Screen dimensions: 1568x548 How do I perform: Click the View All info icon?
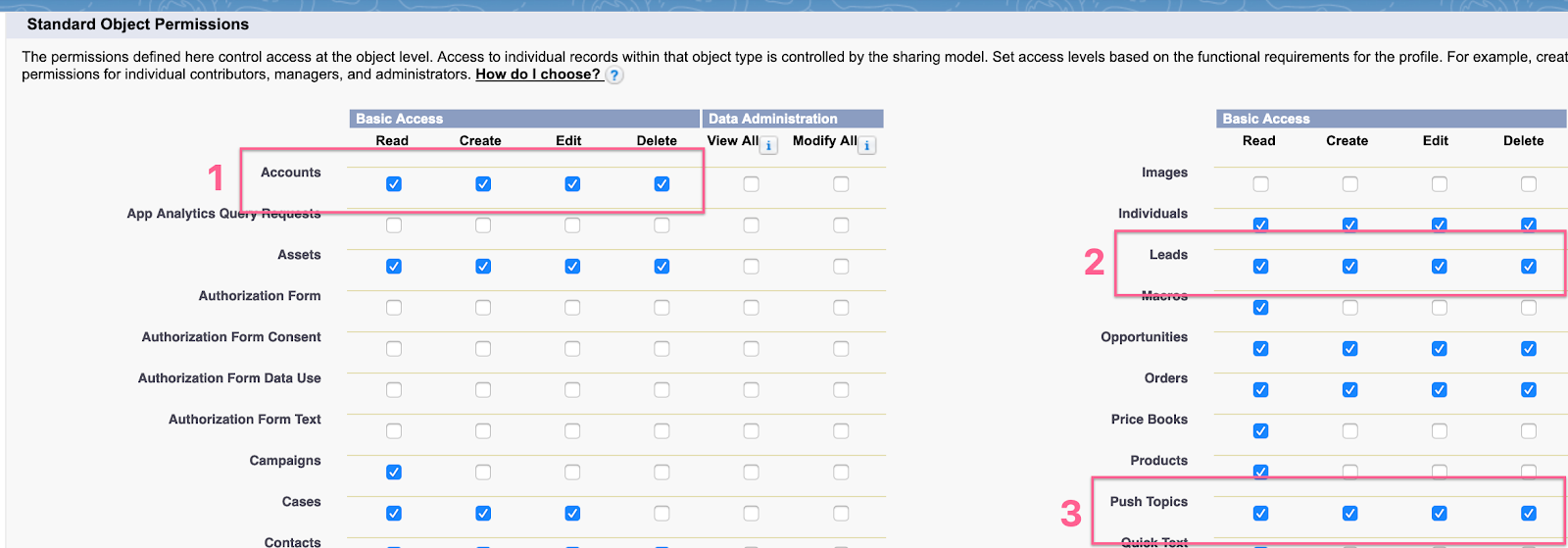click(769, 146)
